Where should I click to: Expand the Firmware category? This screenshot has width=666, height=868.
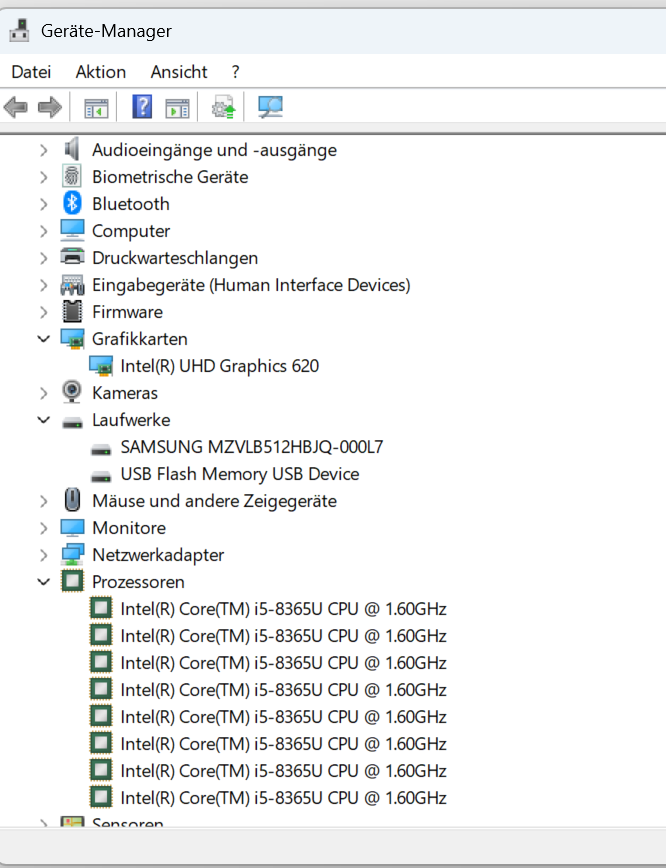(44, 312)
